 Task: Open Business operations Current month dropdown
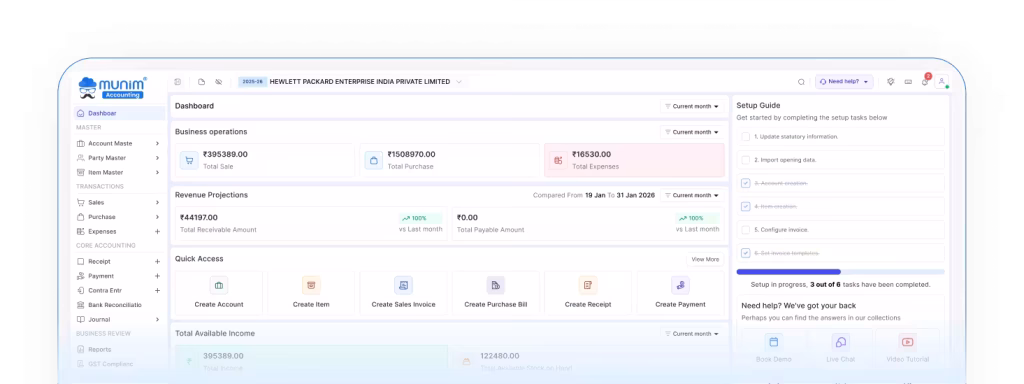(x=692, y=132)
